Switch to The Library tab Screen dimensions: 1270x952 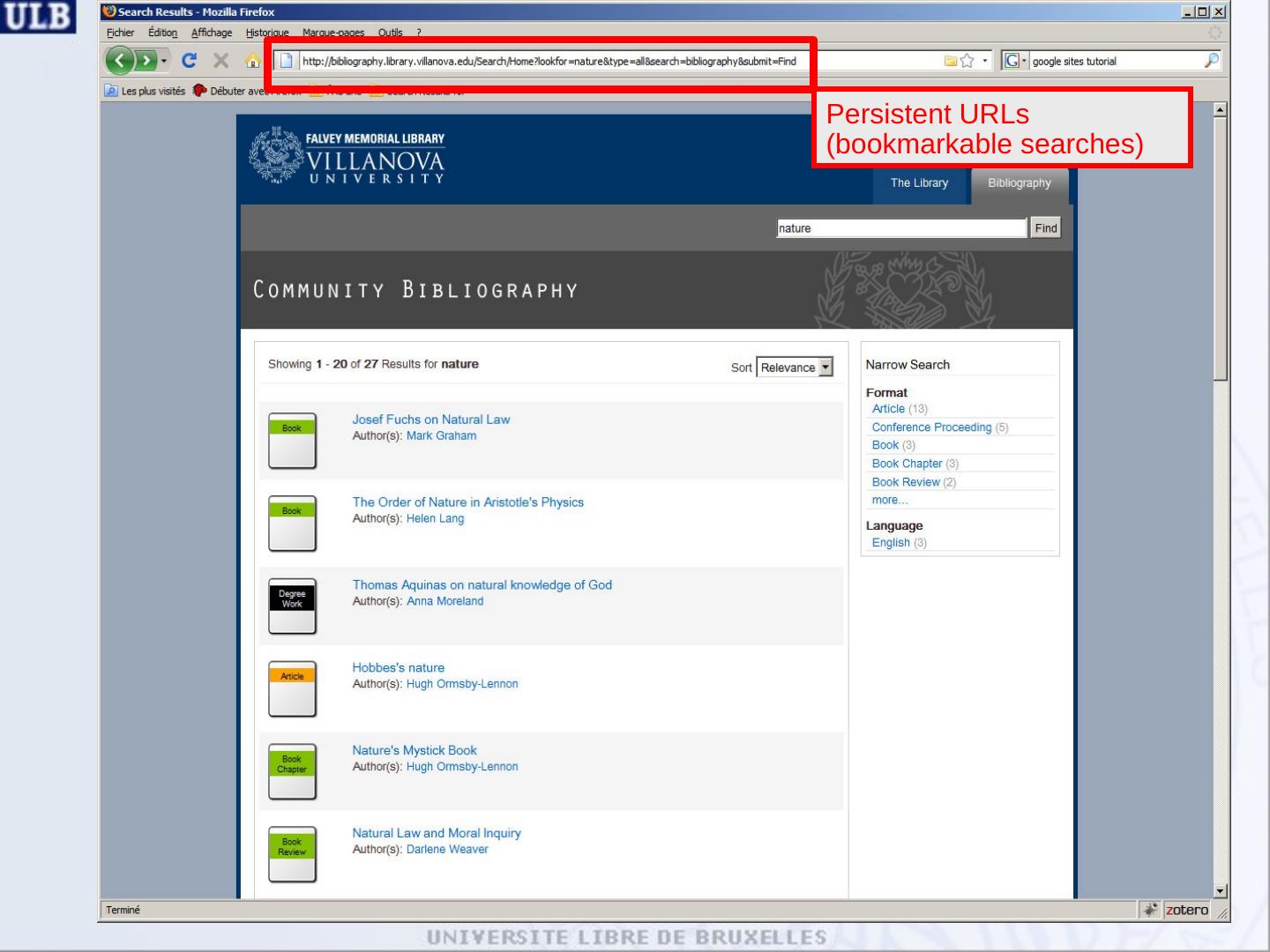coord(919,183)
